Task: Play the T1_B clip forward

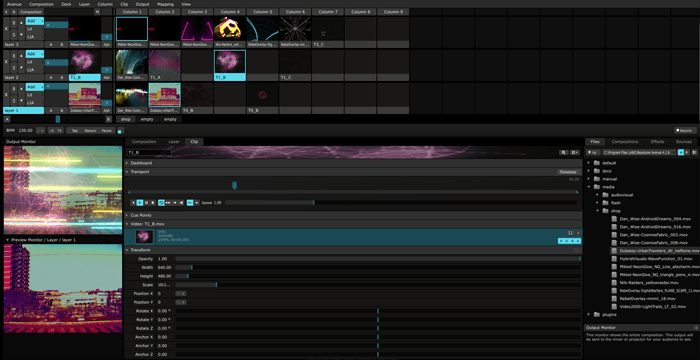Action: click(x=140, y=202)
